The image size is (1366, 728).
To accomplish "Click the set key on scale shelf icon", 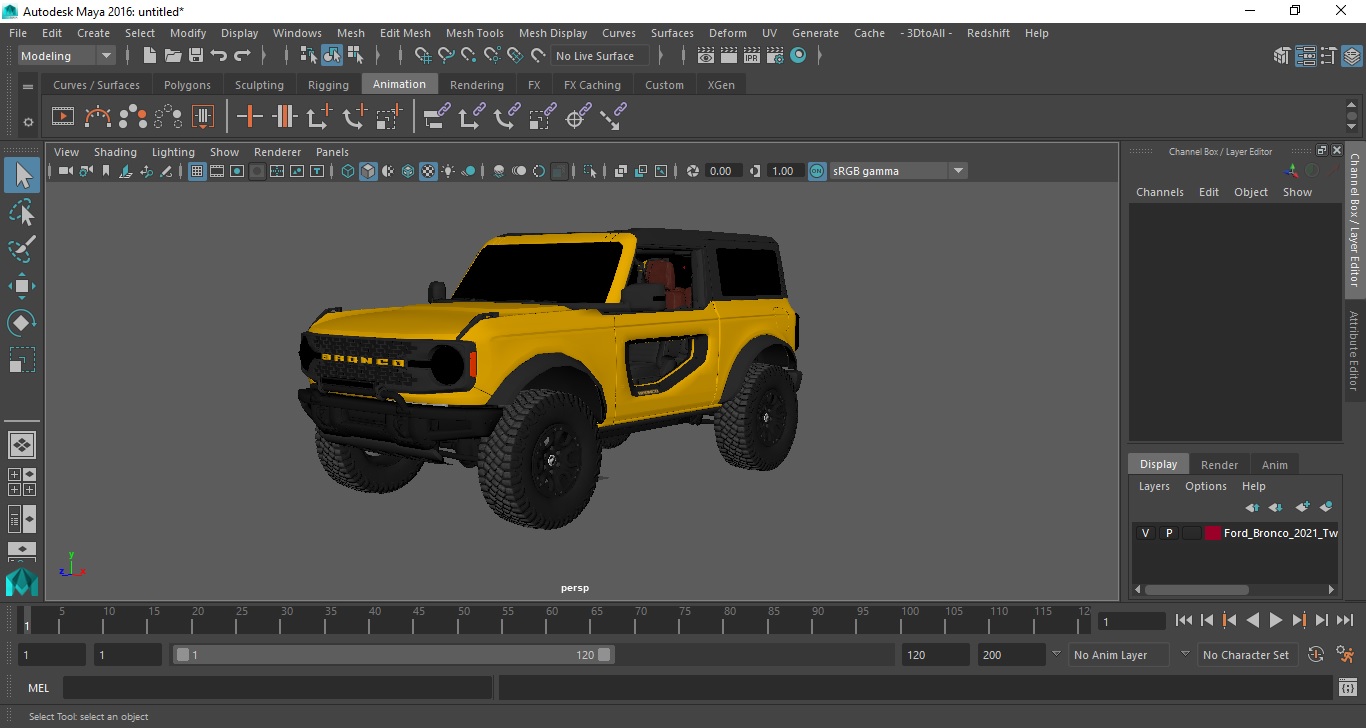I will click(389, 117).
